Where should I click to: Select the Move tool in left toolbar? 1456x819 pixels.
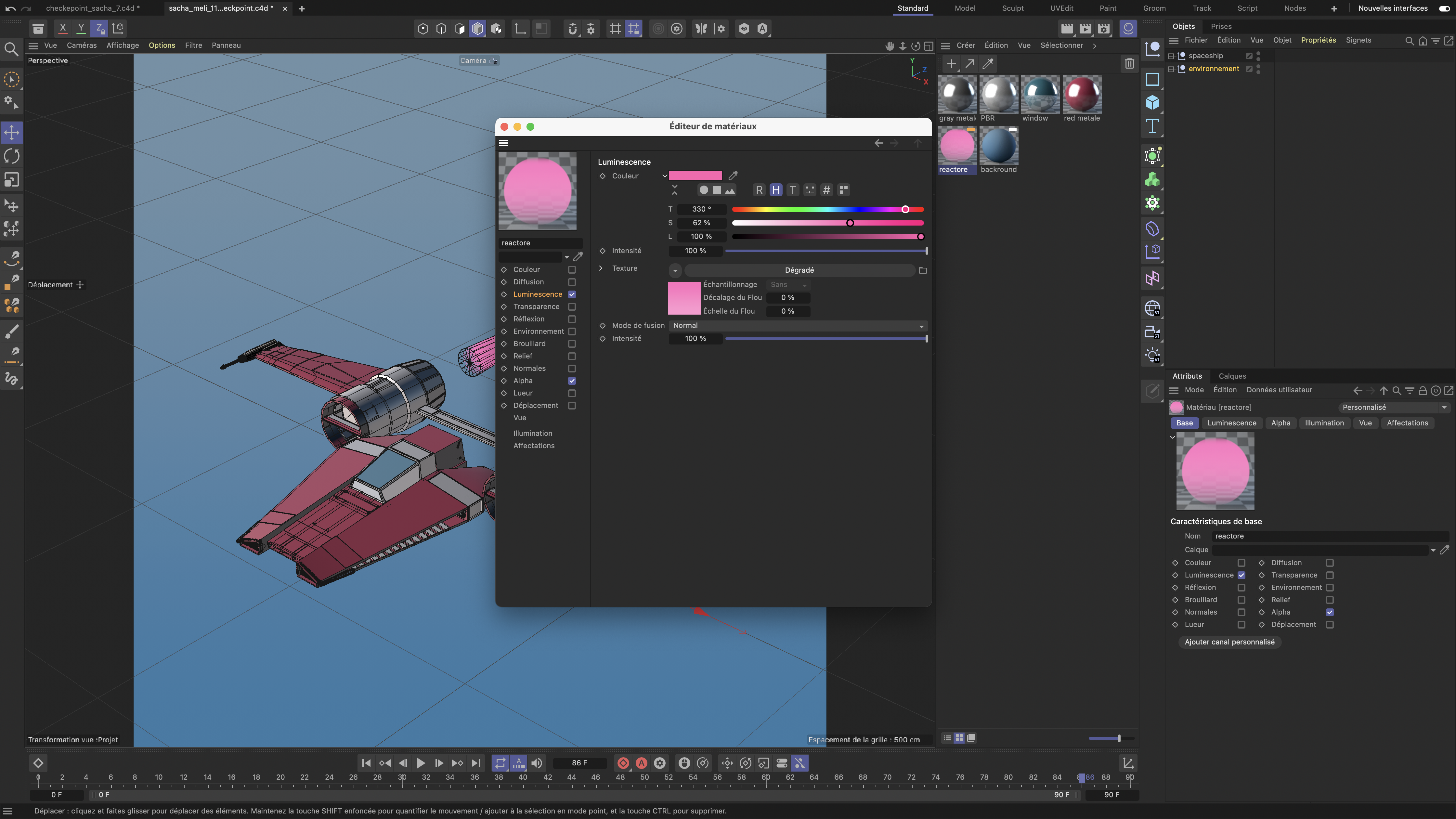(x=12, y=133)
